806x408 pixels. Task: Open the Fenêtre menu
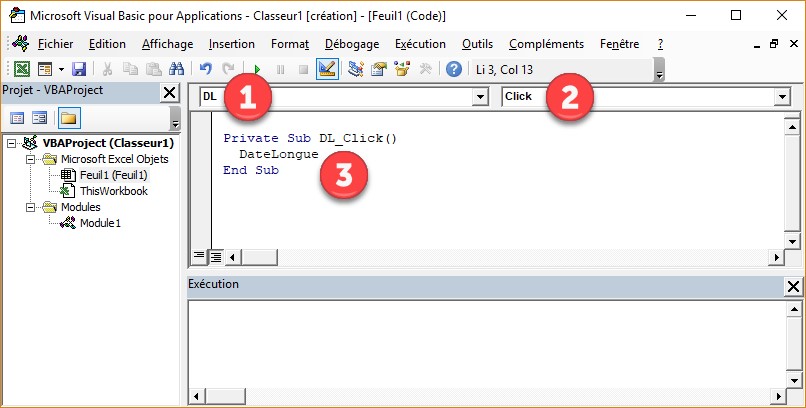point(619,44)
